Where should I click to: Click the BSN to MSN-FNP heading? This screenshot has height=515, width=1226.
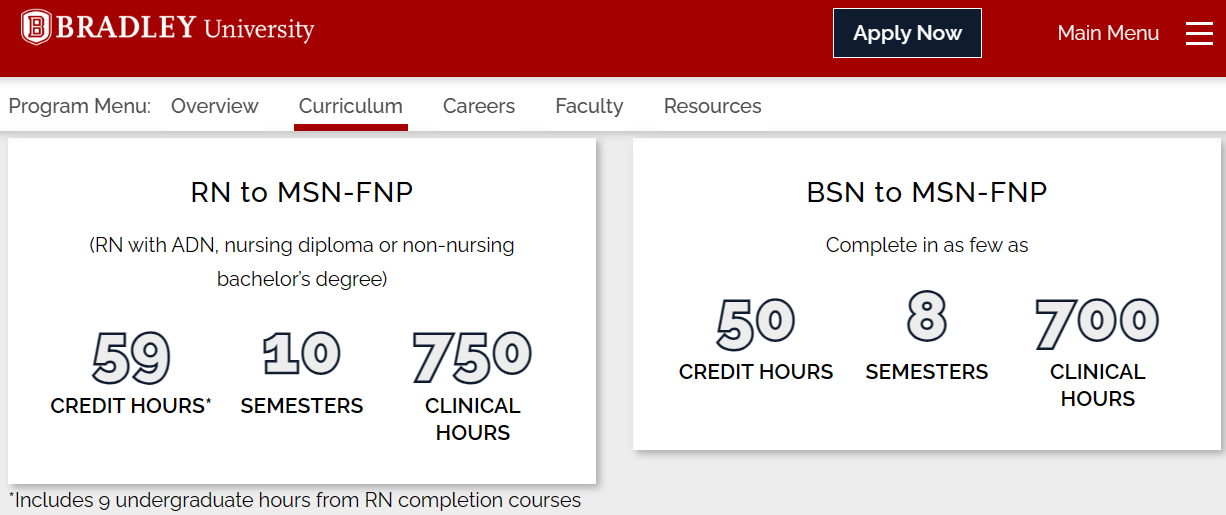[927, 192]
